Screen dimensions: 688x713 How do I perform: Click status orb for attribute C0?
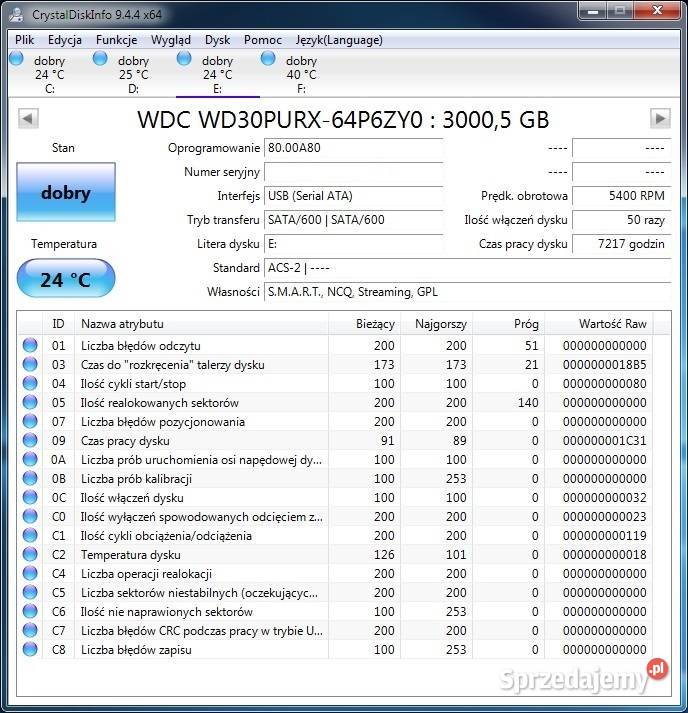tap(30, 517)
